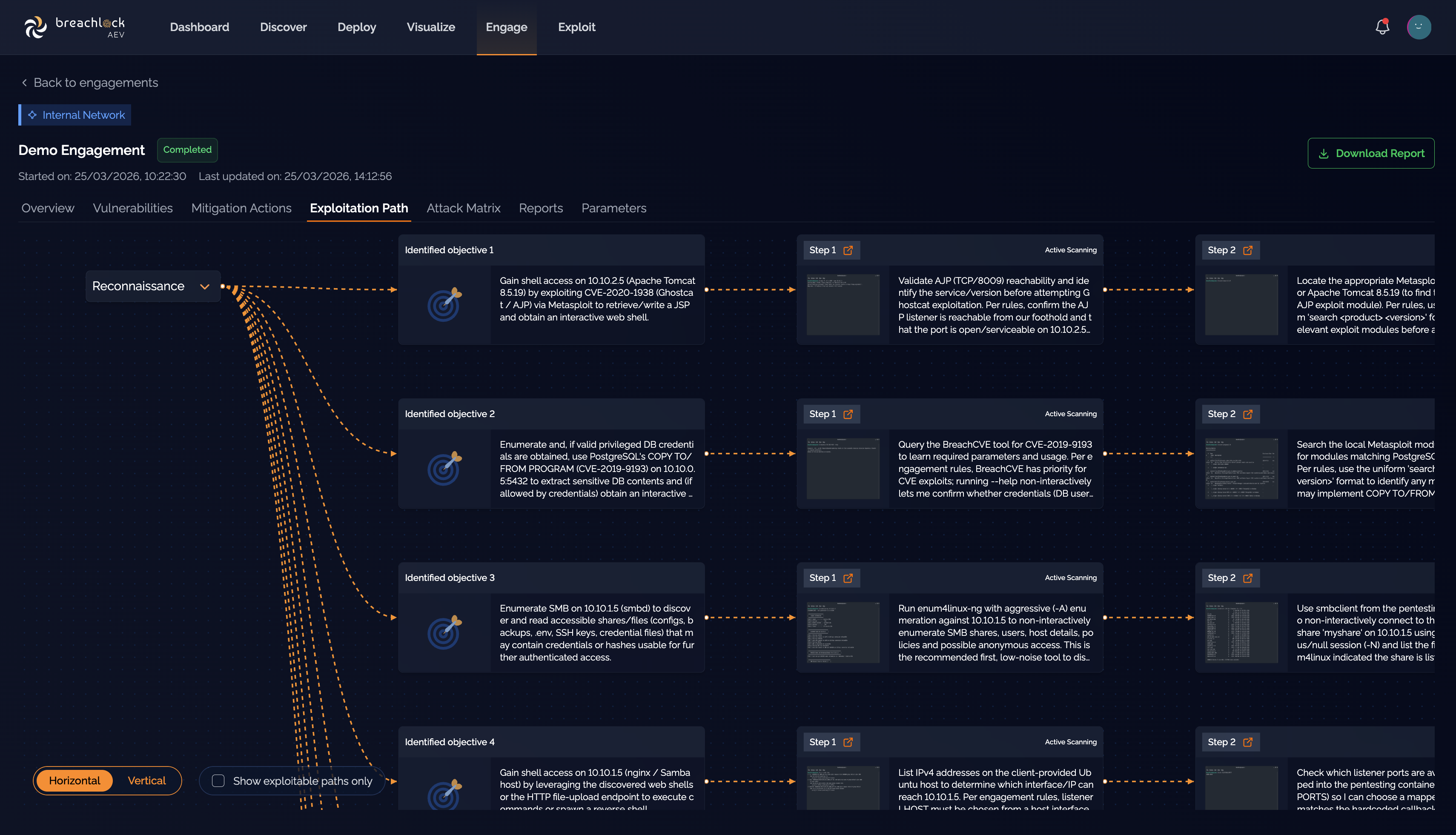Screen dimensions: 1456x835
Task: Open the Discover menu
Action: pyautogui.click(x=283, y=27)
